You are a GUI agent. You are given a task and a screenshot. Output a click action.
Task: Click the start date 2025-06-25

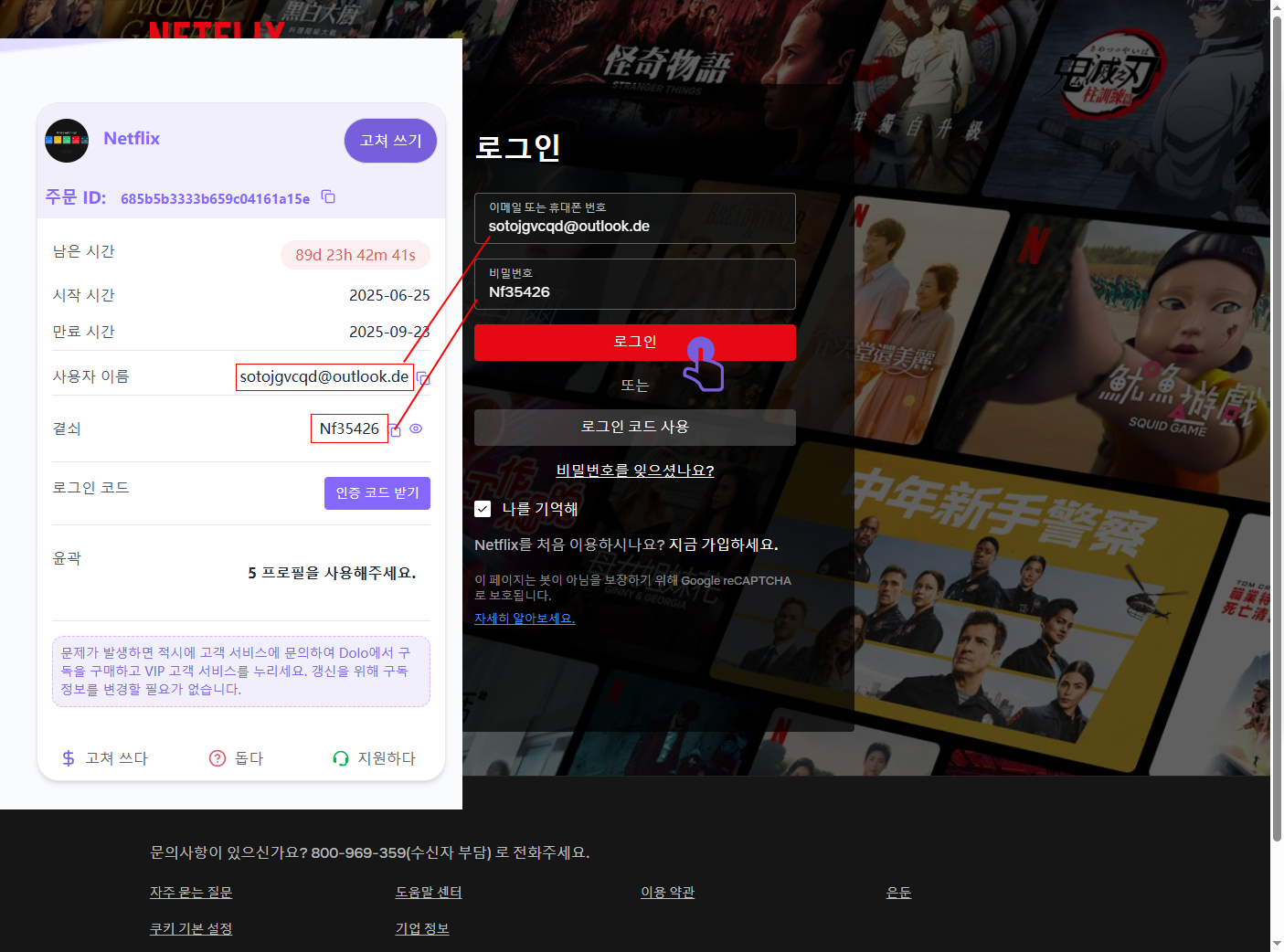(x=389, y=295)
